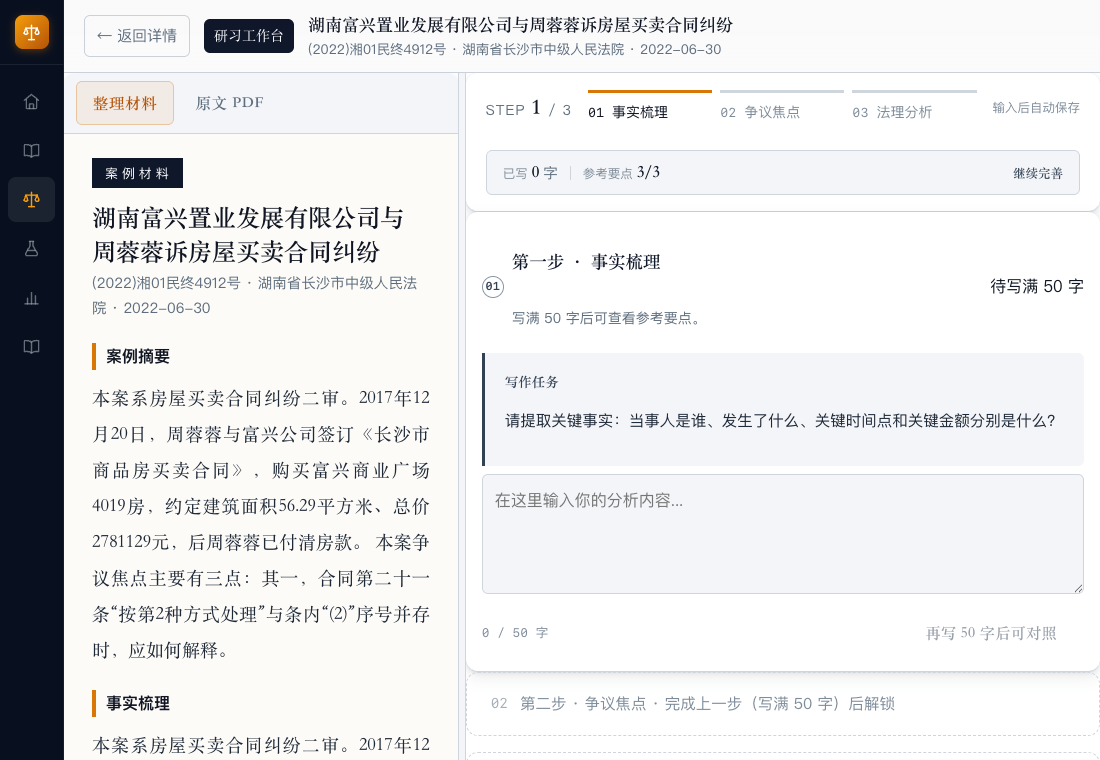Click the 案例材料 label badge
The image size is (1100, 760).
point(138,173)
